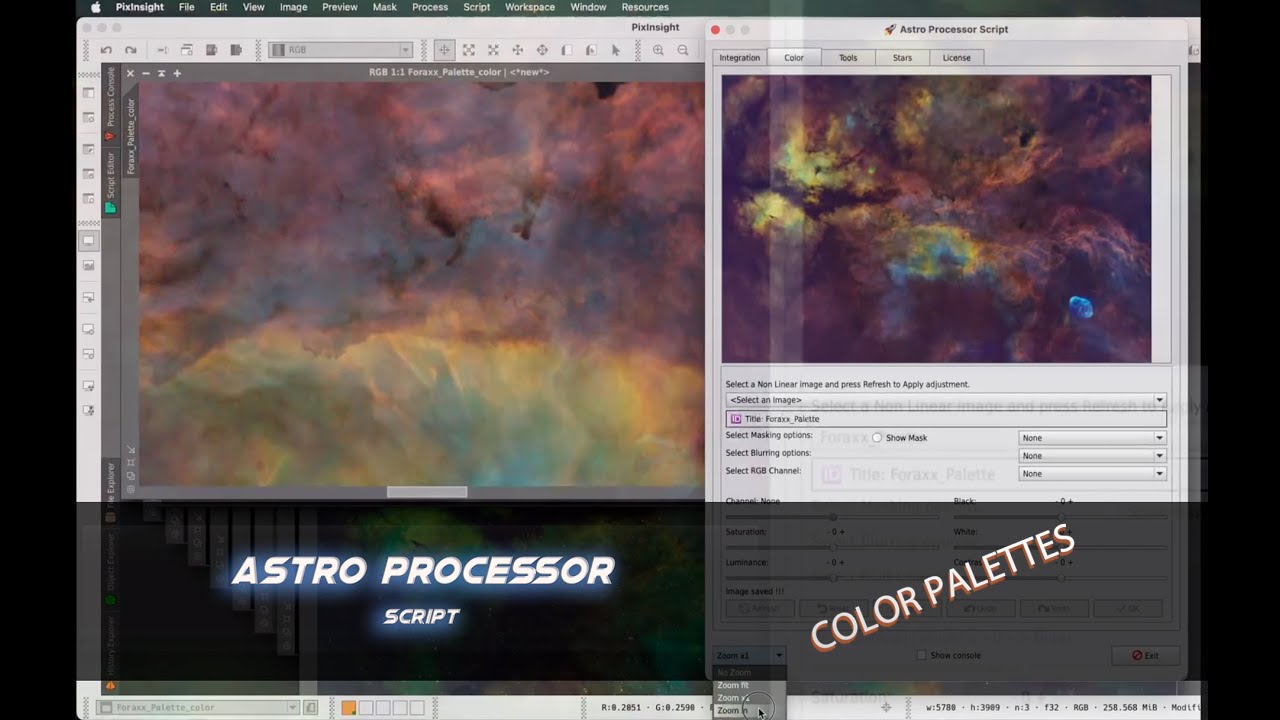Open the Apple menu
Screen dimensions: 1280x720
pyautogui.click(x=96, y=7)
